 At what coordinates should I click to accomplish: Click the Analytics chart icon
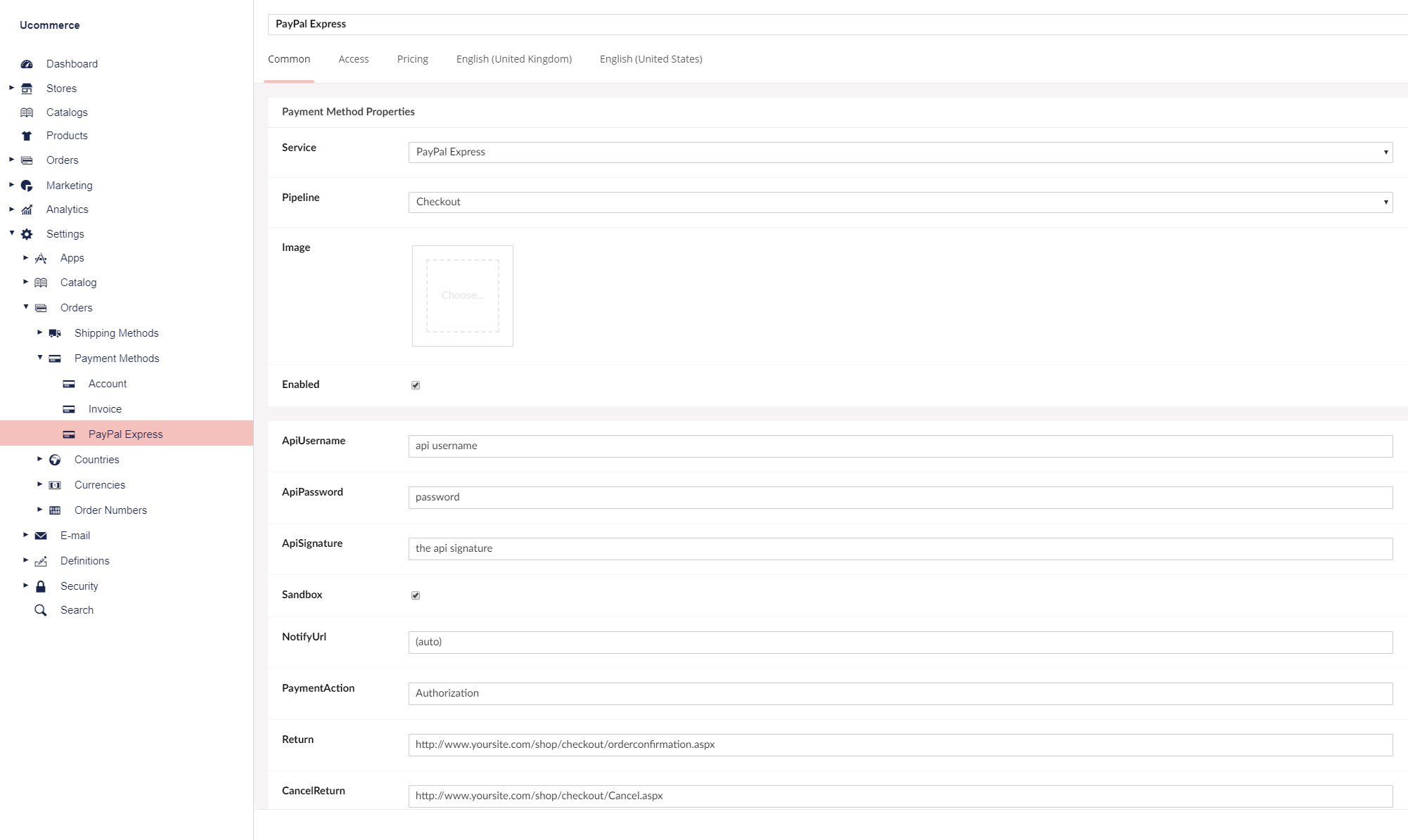pyautogui.click(x=27, y=209)
